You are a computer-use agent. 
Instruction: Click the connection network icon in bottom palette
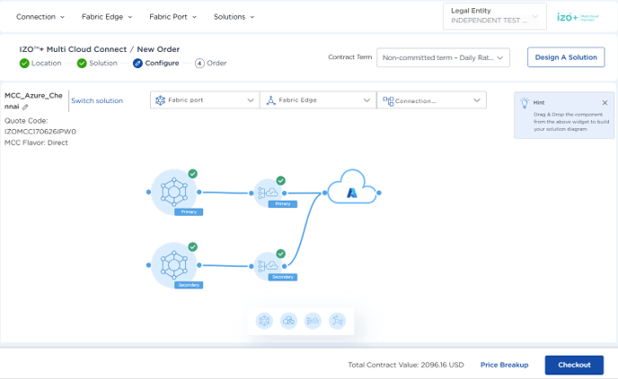tap(337, 321)
